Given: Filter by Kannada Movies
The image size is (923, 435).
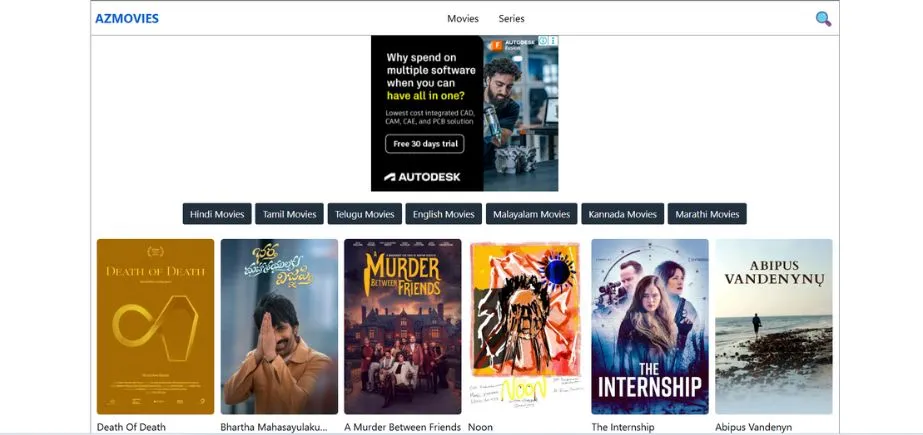Looking at the screenshot, I should coord(623,214).
